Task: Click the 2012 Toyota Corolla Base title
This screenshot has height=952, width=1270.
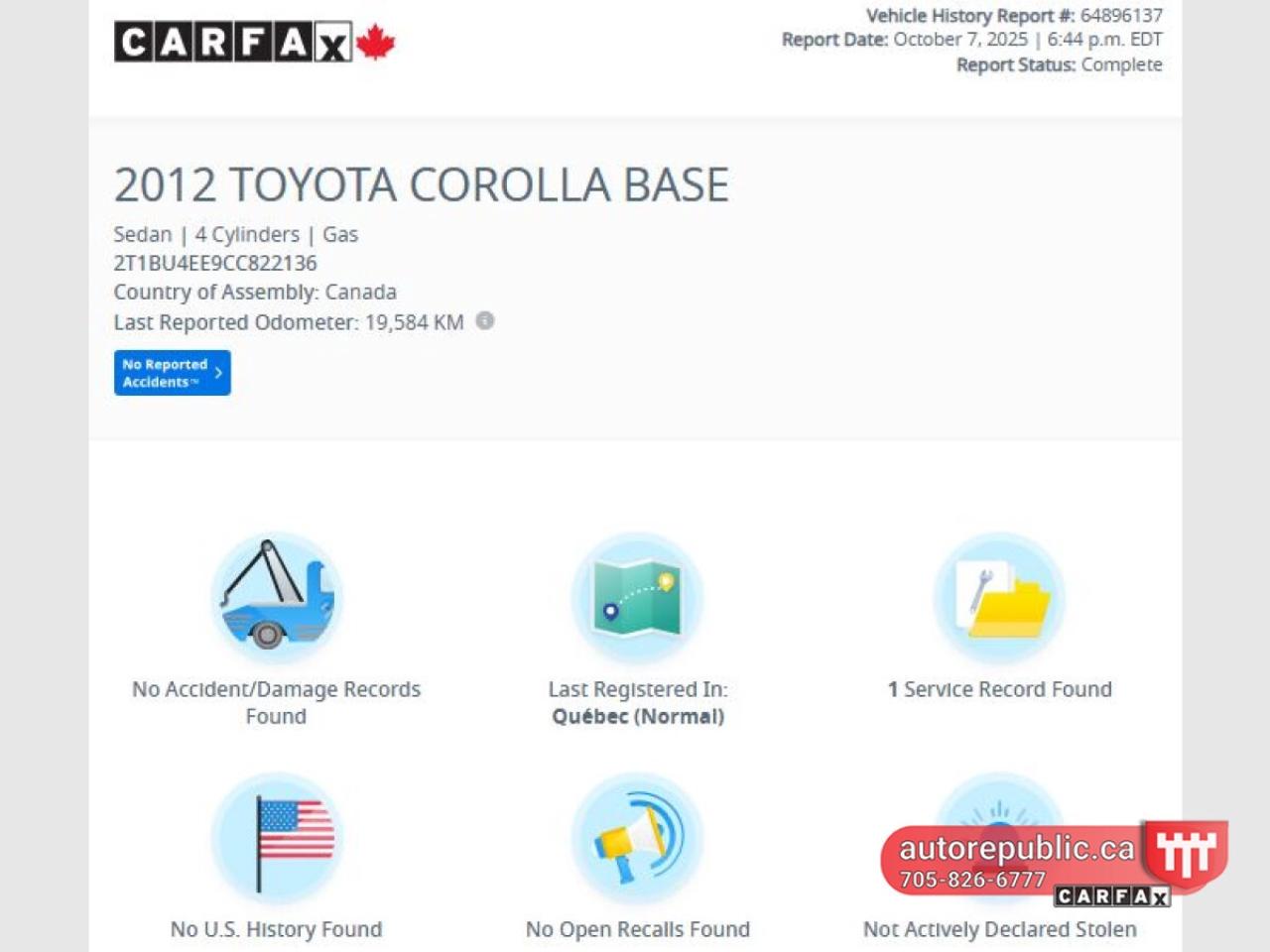Action: pyautogui.click(x=421, y=185)
